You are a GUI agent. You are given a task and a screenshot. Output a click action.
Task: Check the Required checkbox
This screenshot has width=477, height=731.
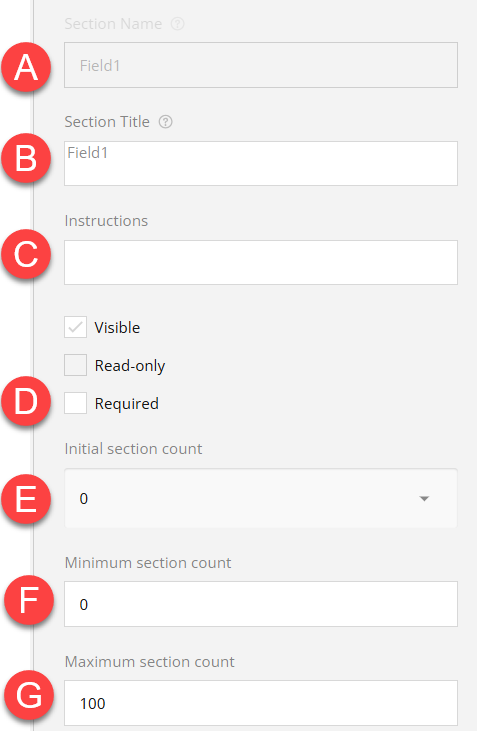76,403
